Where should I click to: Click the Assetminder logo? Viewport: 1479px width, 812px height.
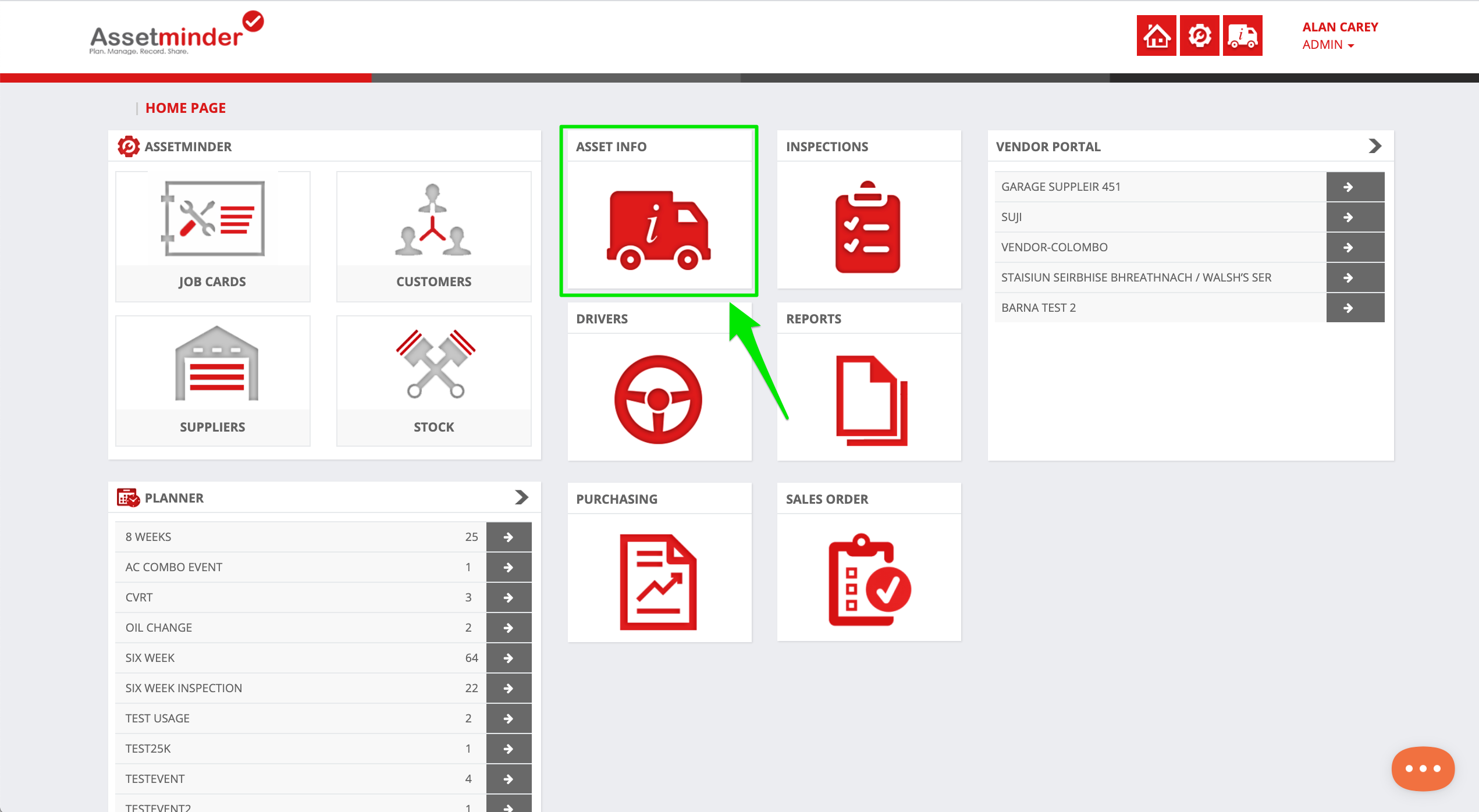pos(176,33)
